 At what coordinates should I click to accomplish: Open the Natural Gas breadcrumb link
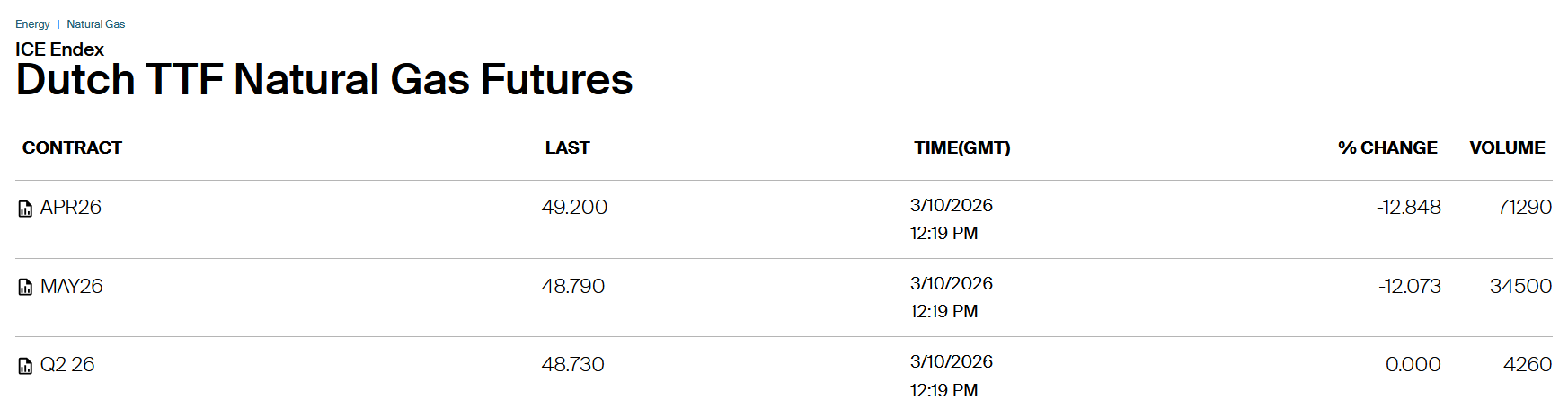pyautogui.click(x=96, y=24)
